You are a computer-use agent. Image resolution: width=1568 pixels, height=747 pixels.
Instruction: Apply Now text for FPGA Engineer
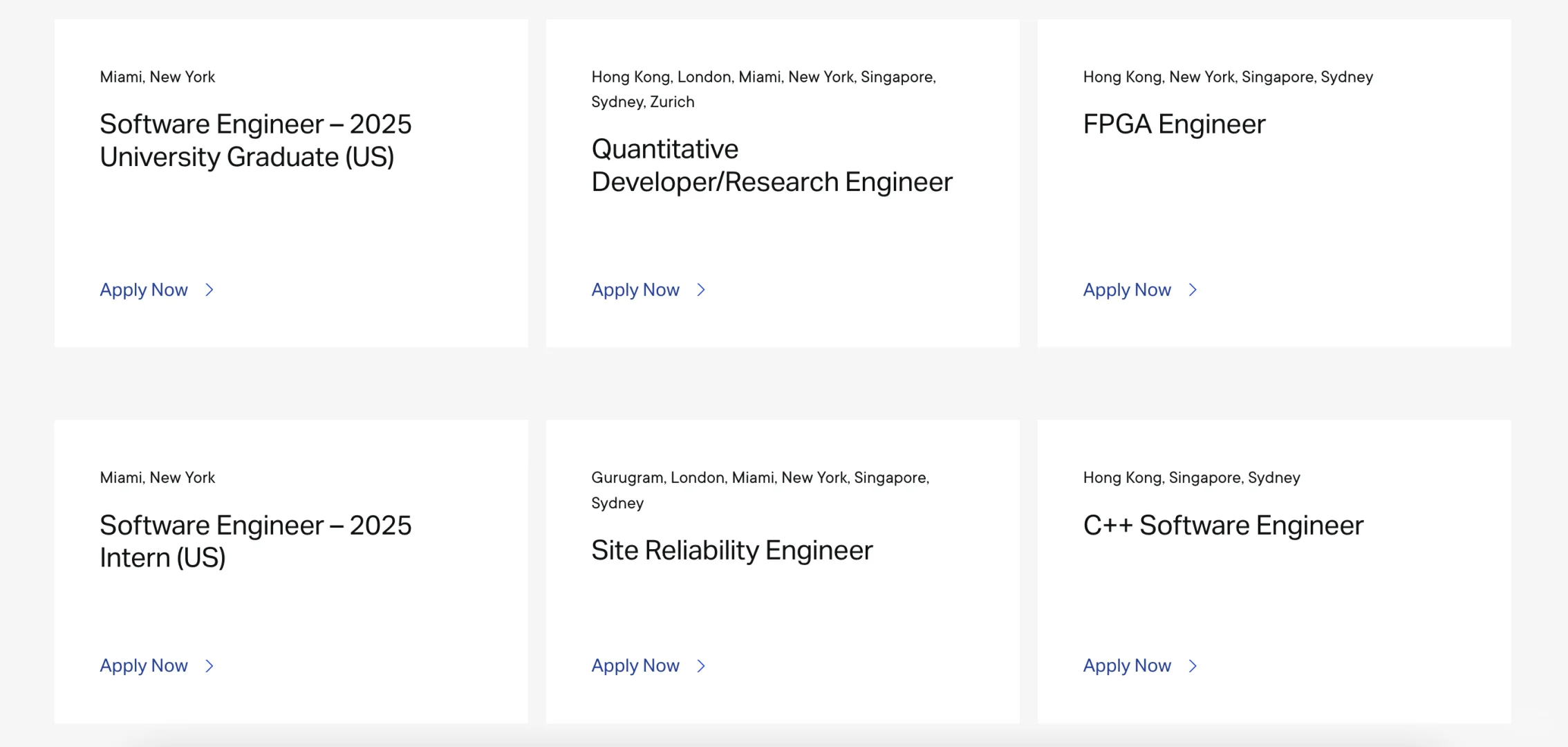click(x=1127, y=290)
